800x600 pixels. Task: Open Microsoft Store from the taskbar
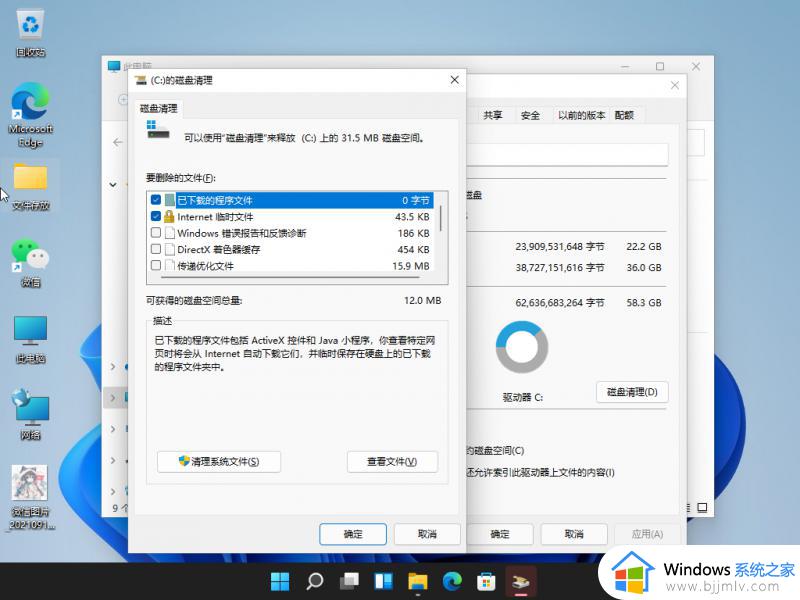click(486, 581)
